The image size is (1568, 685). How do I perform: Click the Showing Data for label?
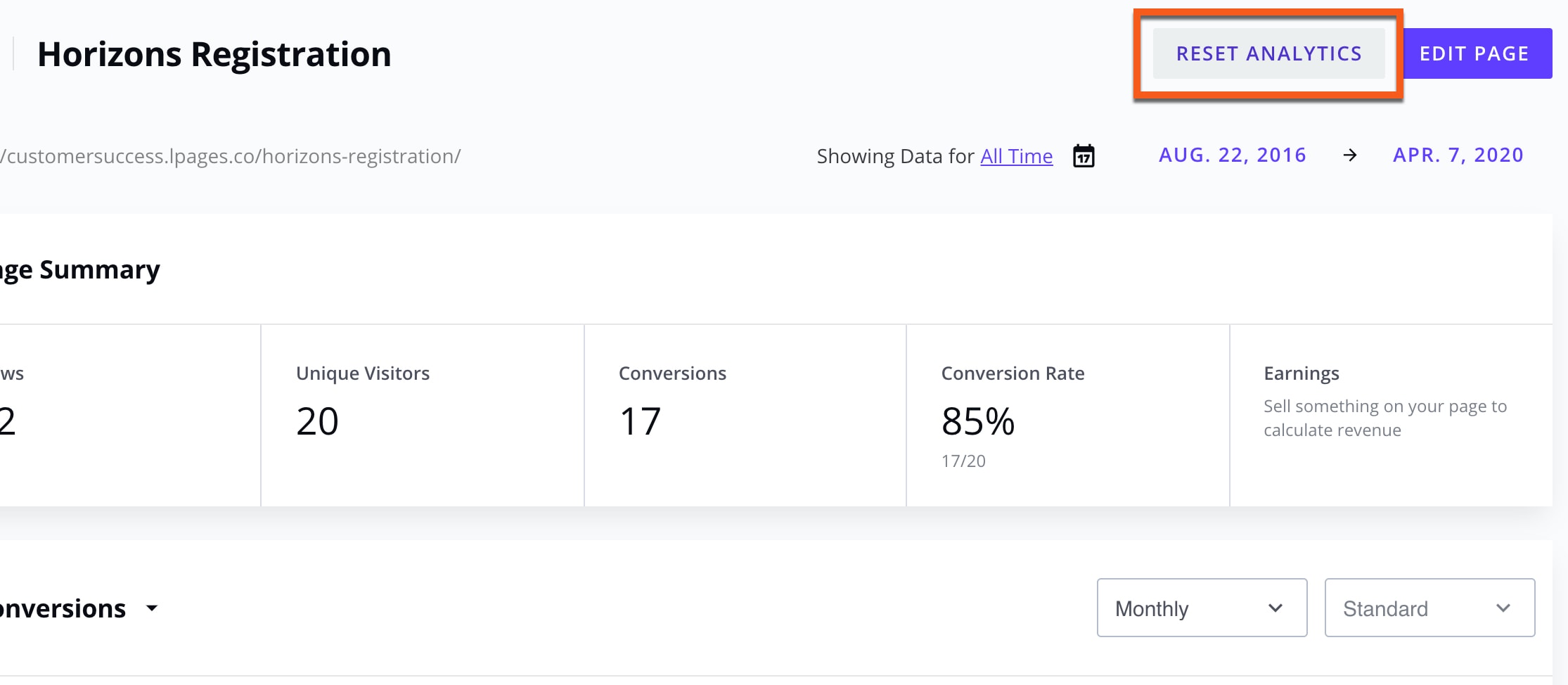point(895,156)
